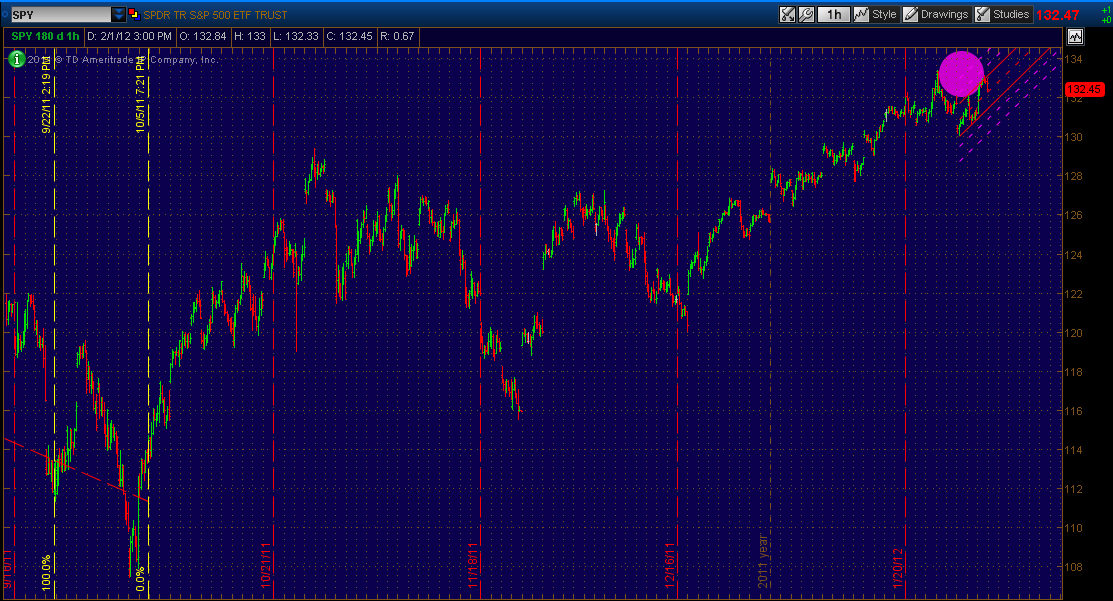Click the 128 price axis label
The width and height of the screenshot is (1113, 601).
[1075, 176]
